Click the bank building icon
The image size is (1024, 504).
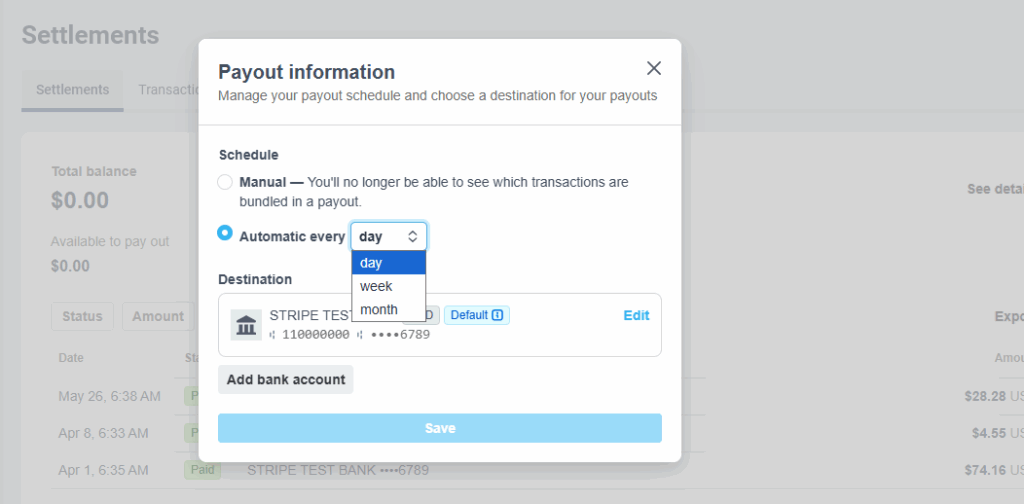coord(246,325)
